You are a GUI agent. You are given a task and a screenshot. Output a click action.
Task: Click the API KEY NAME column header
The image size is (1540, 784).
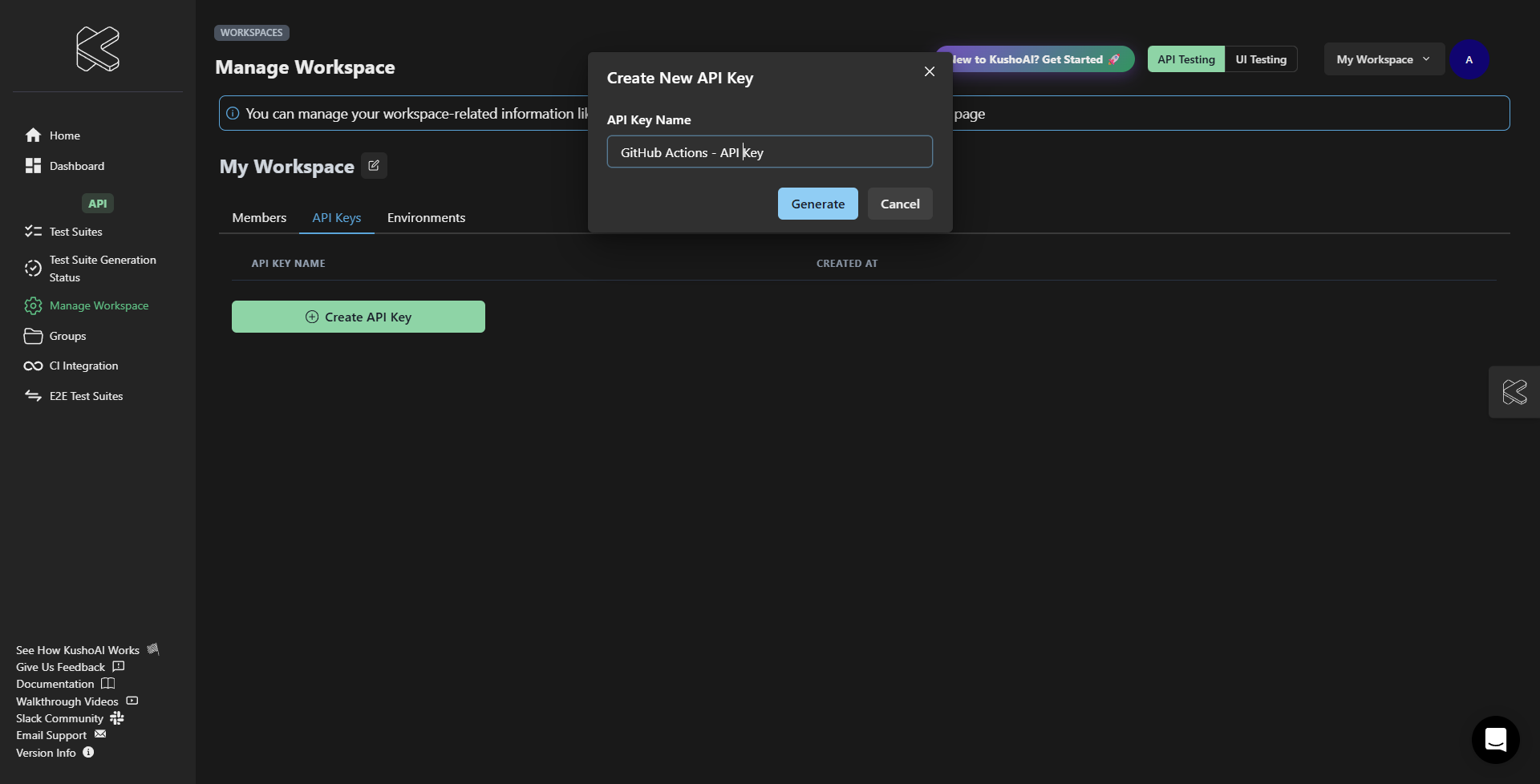point(289,263)
